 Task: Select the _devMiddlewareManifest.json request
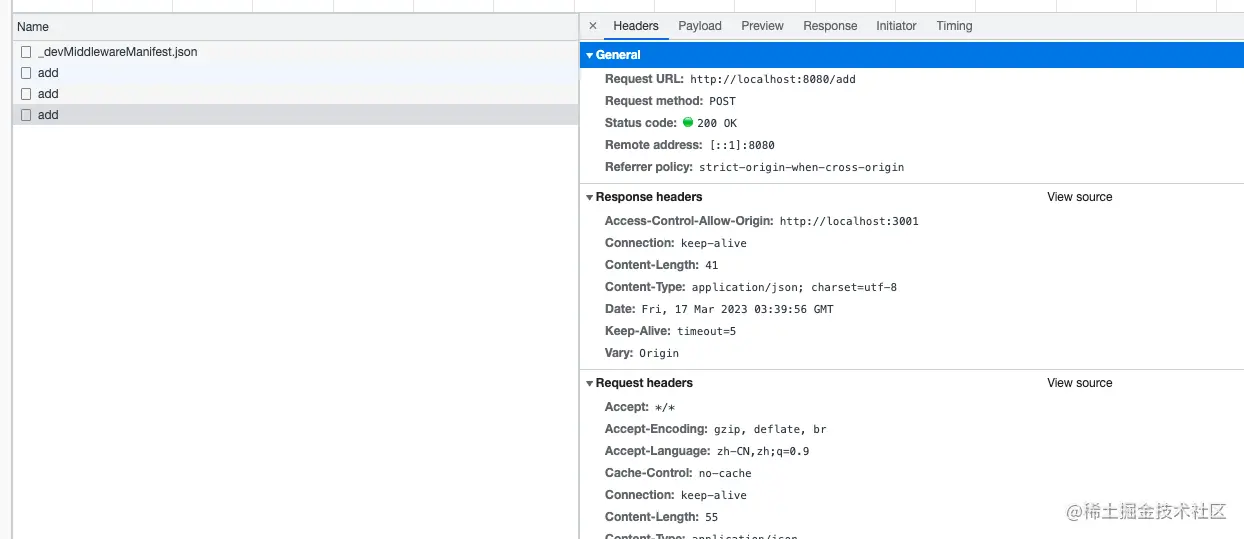click(117, 51)
